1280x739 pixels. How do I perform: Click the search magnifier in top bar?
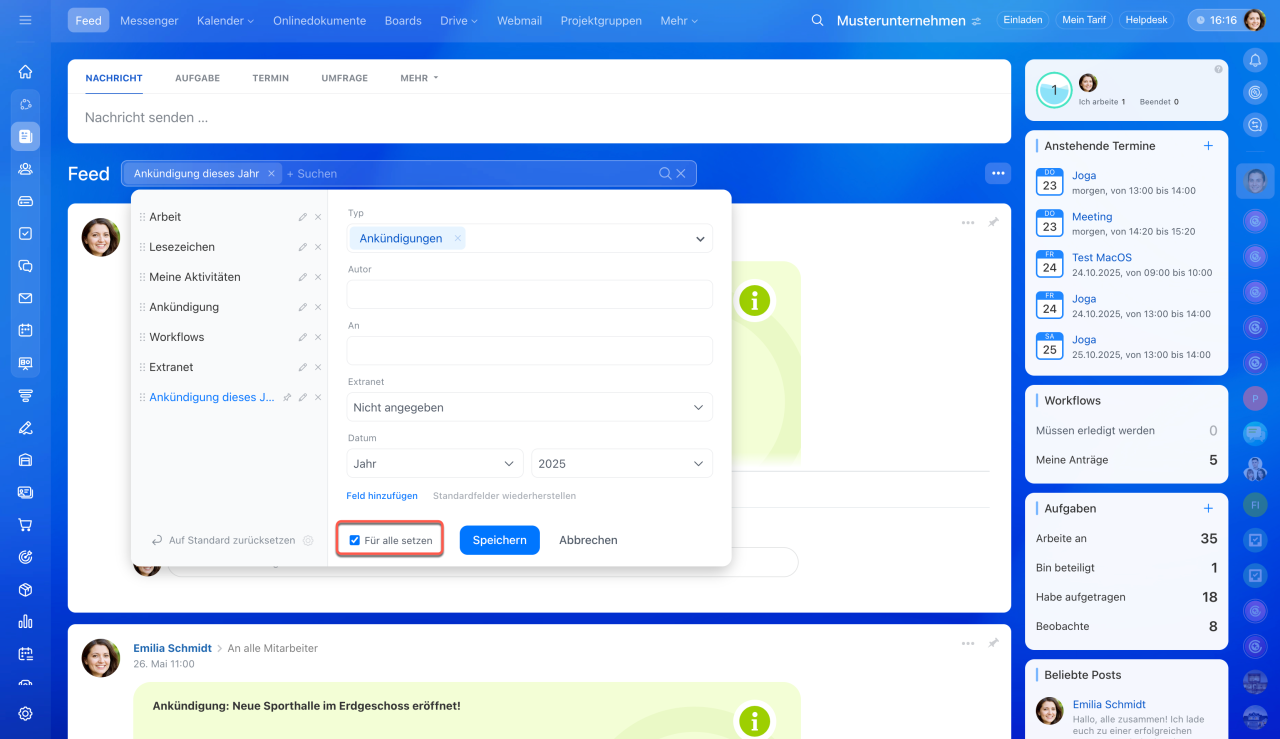[817, 20]
